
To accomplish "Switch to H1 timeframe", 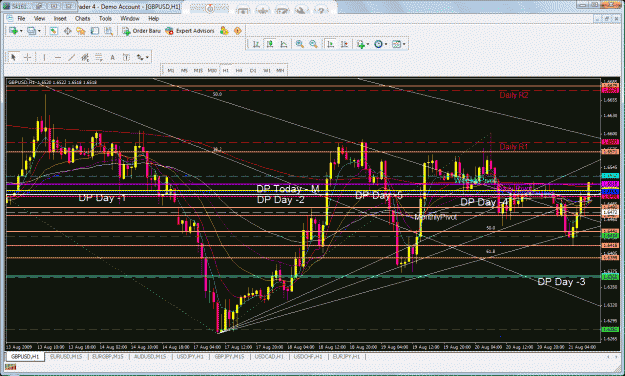I will tap(226, 70).
